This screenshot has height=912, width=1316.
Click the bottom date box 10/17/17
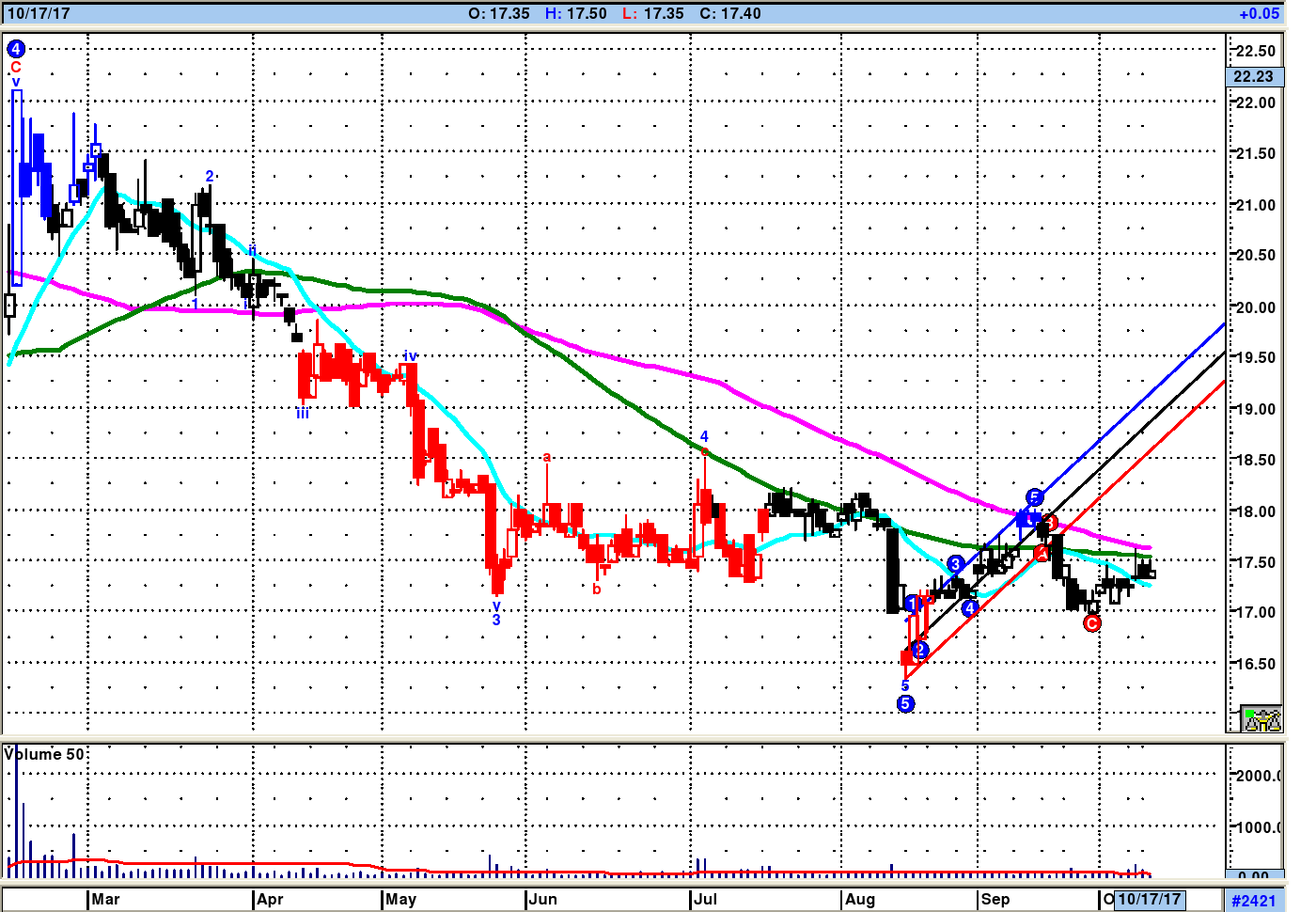[1149, 899]
